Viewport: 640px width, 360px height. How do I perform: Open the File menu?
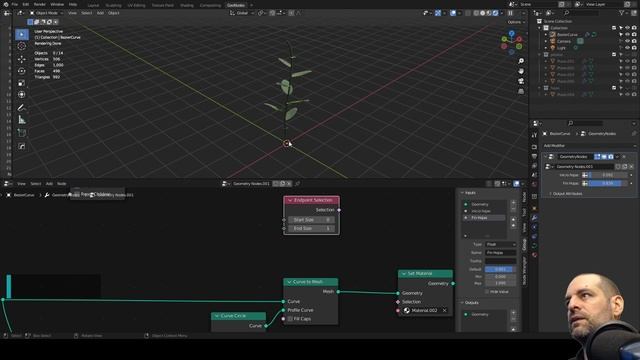[x=15, y=4]
